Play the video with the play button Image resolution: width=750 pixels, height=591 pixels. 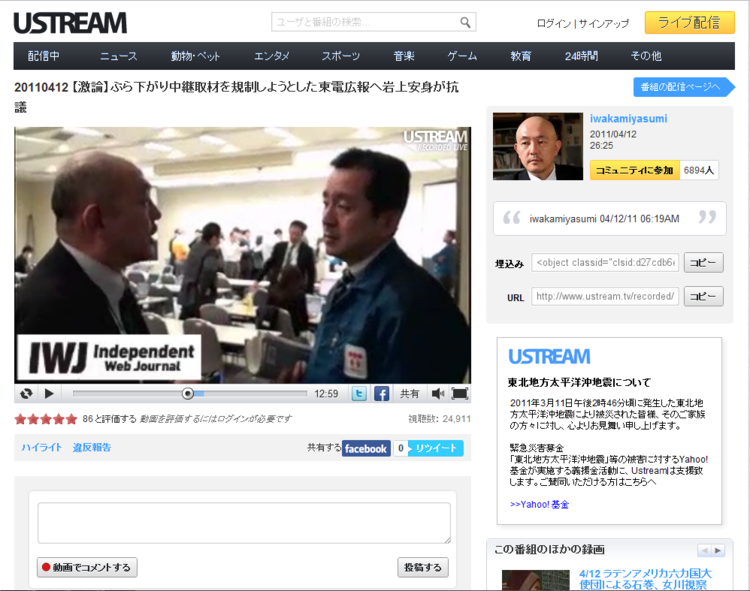49,394
